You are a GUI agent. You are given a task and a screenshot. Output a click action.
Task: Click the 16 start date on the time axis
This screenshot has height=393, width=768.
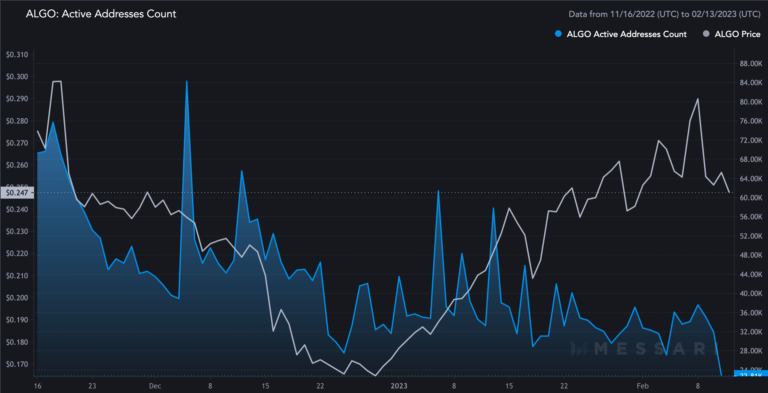coord(37,385)
